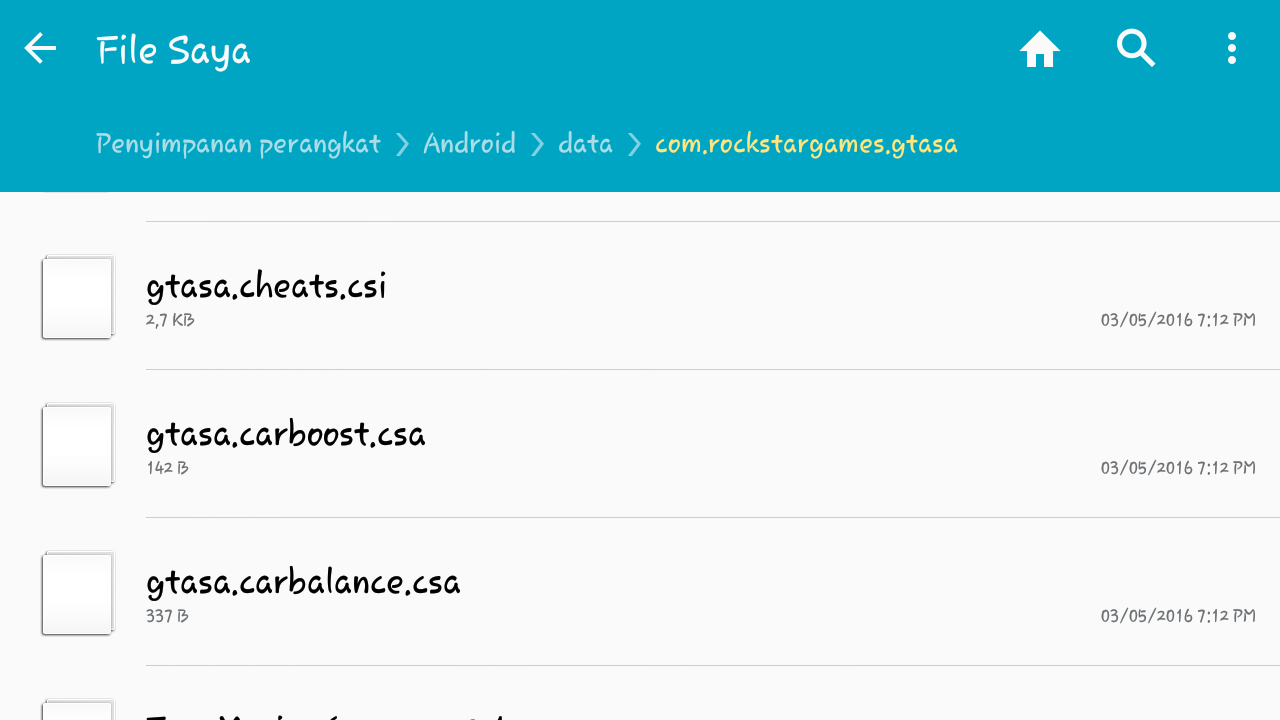Image resolution: width=1280 pixels, height=720 pixels.
Task: Open file gtasa.carbalance.csa
Action: [x=640, y=592]
